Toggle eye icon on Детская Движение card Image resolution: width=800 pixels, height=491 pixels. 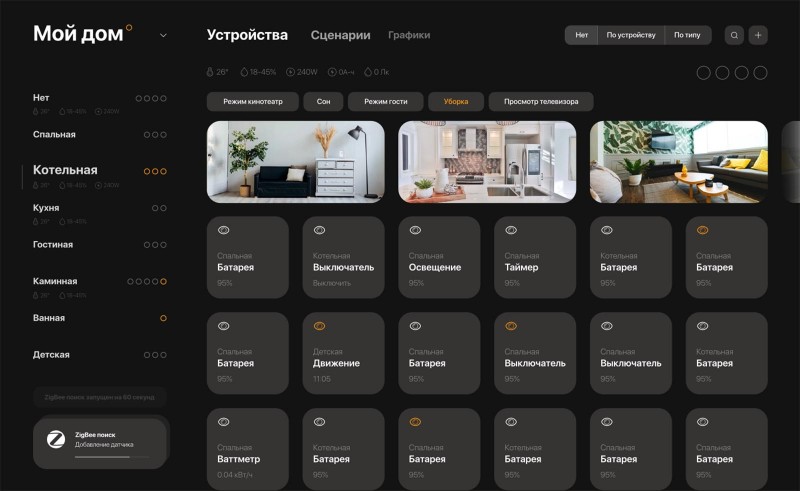(x=319, y=326)
